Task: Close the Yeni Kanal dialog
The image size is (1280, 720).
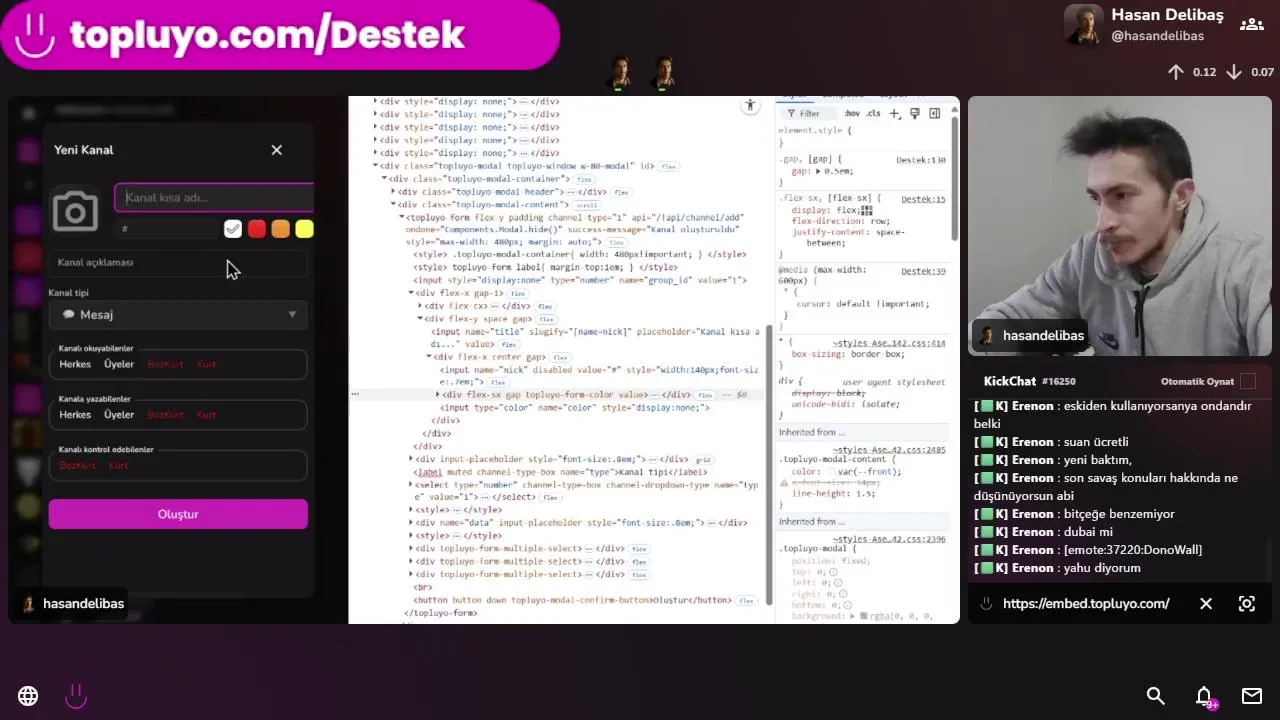Action: (x=277, y=150)
